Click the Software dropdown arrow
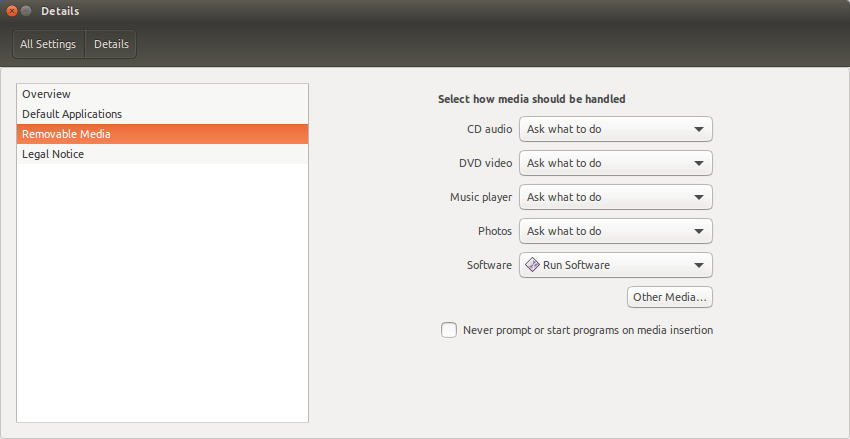 coord(699,266)
